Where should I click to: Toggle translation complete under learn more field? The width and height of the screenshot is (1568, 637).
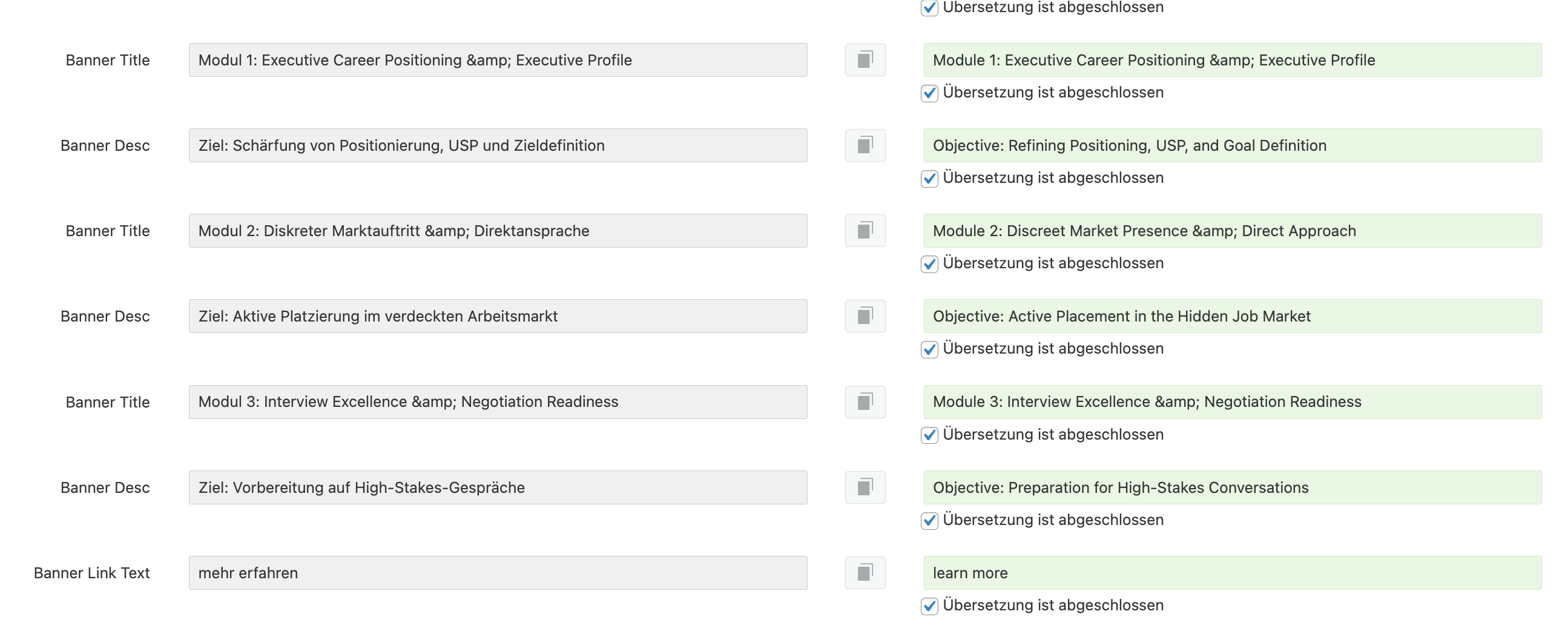tap(929, 606)
